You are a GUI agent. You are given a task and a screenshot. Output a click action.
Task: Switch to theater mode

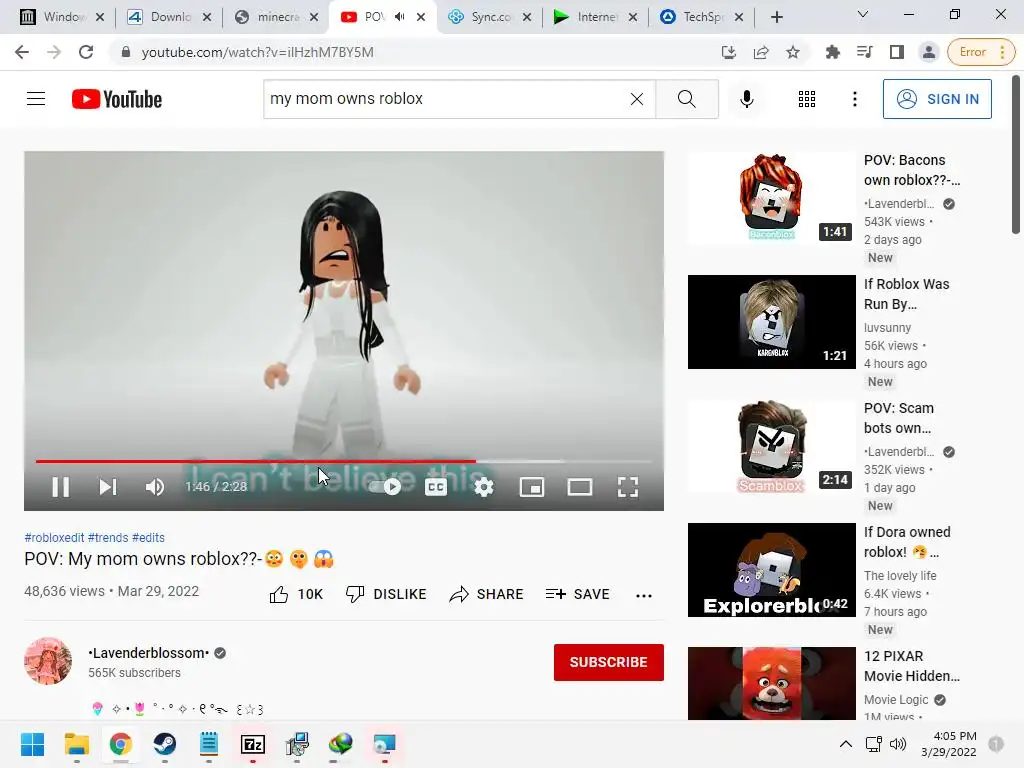click(580, 487)
